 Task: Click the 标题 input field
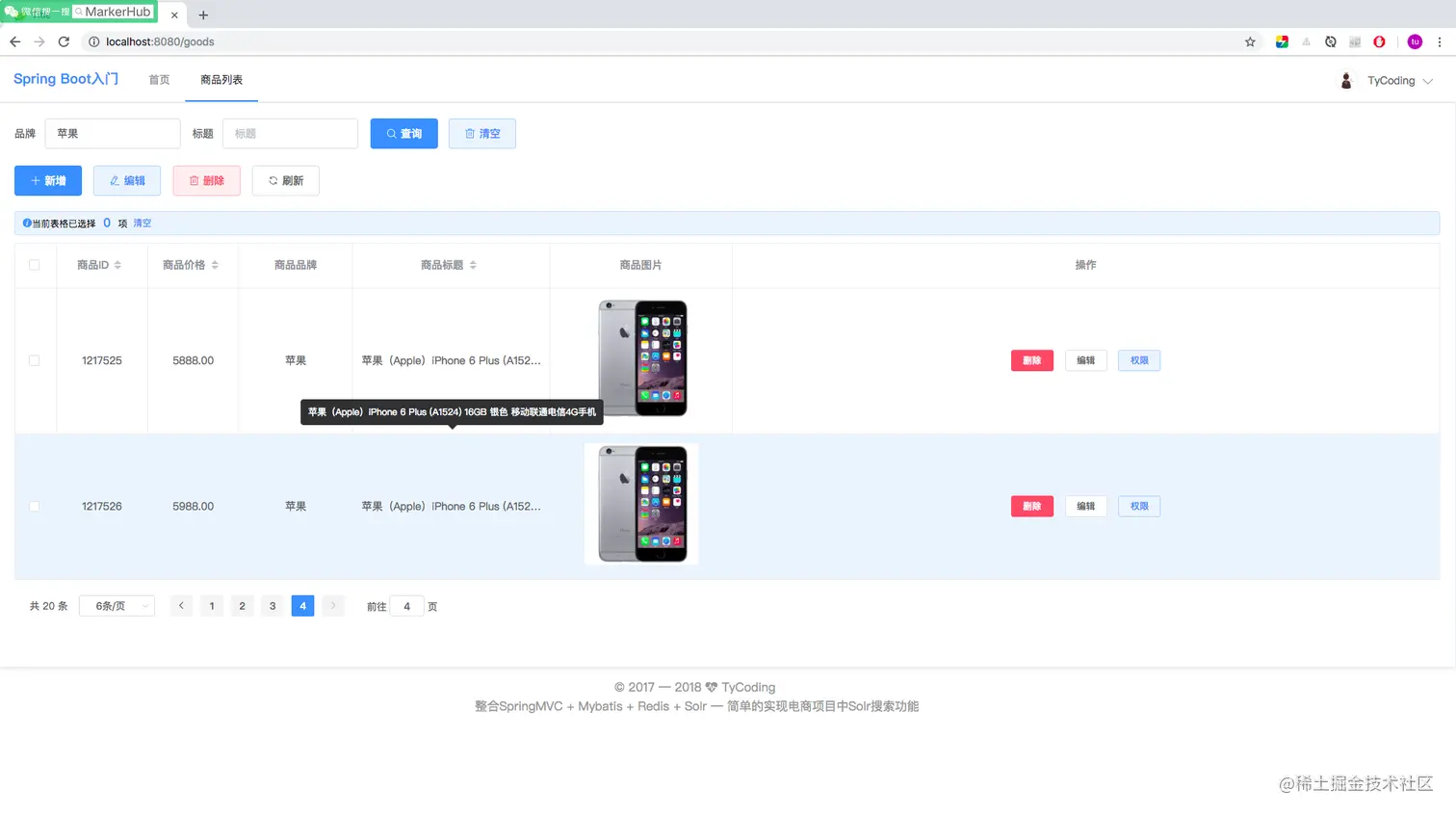pyautogui.click(x=290, y=134)
